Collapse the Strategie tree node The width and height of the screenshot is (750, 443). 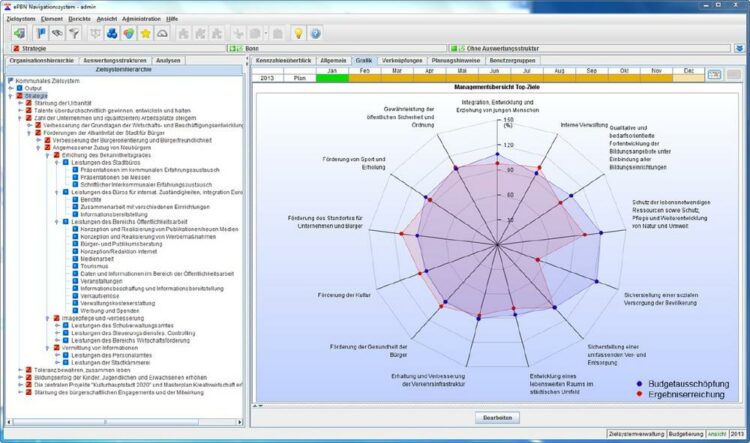(12, 95)
